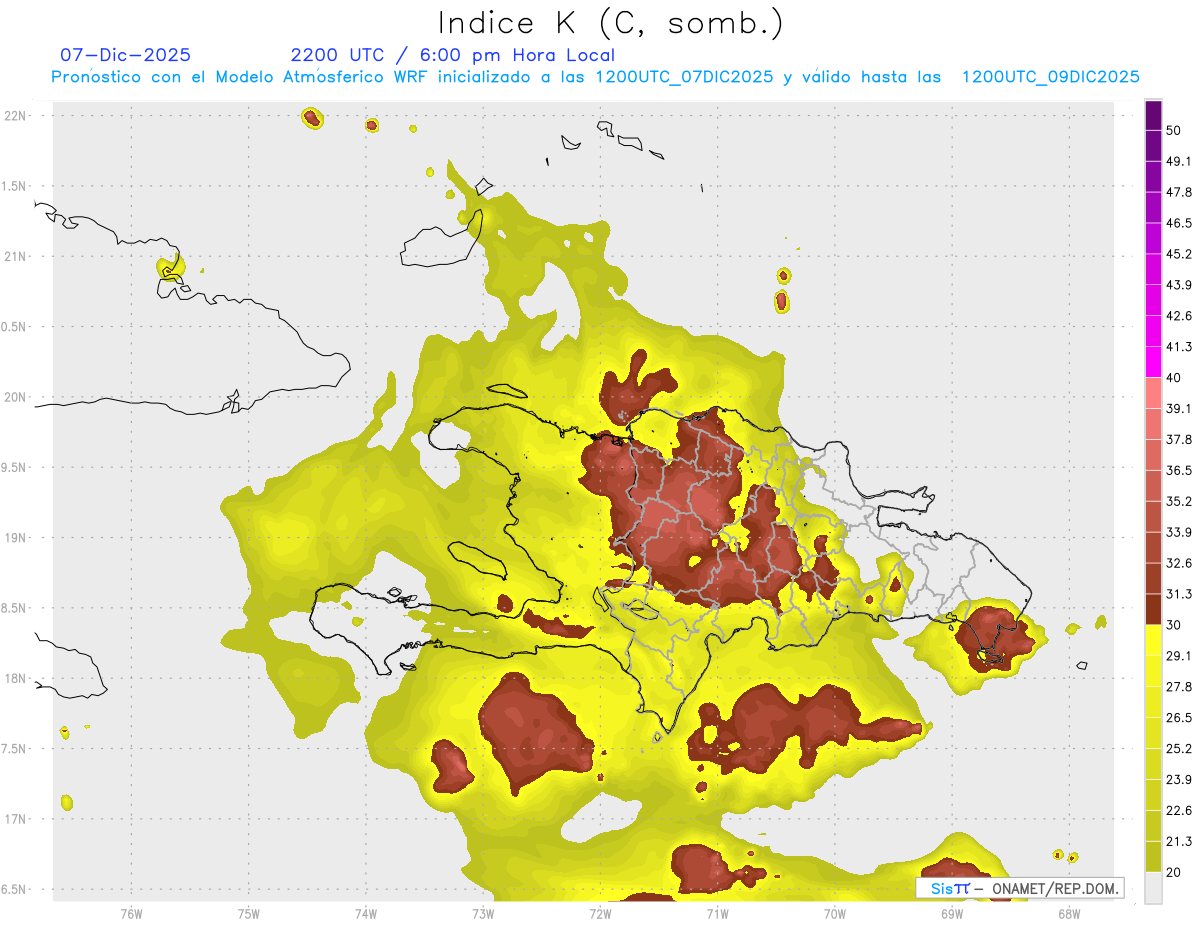This screenshot has height=927, width=1200.
Task: Click the 1200UTC_07DIC2025 initialization time text
Action: tap(684, 77)
